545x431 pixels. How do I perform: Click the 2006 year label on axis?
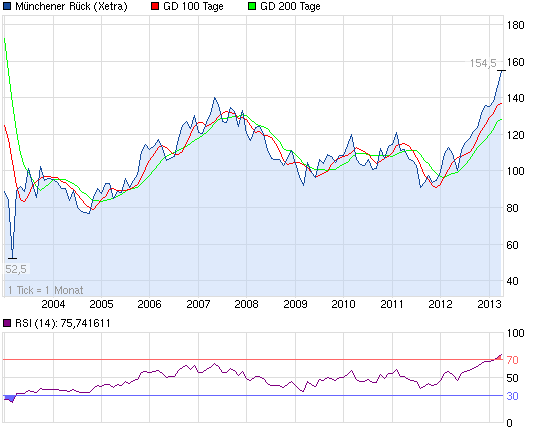pos(149,304)
